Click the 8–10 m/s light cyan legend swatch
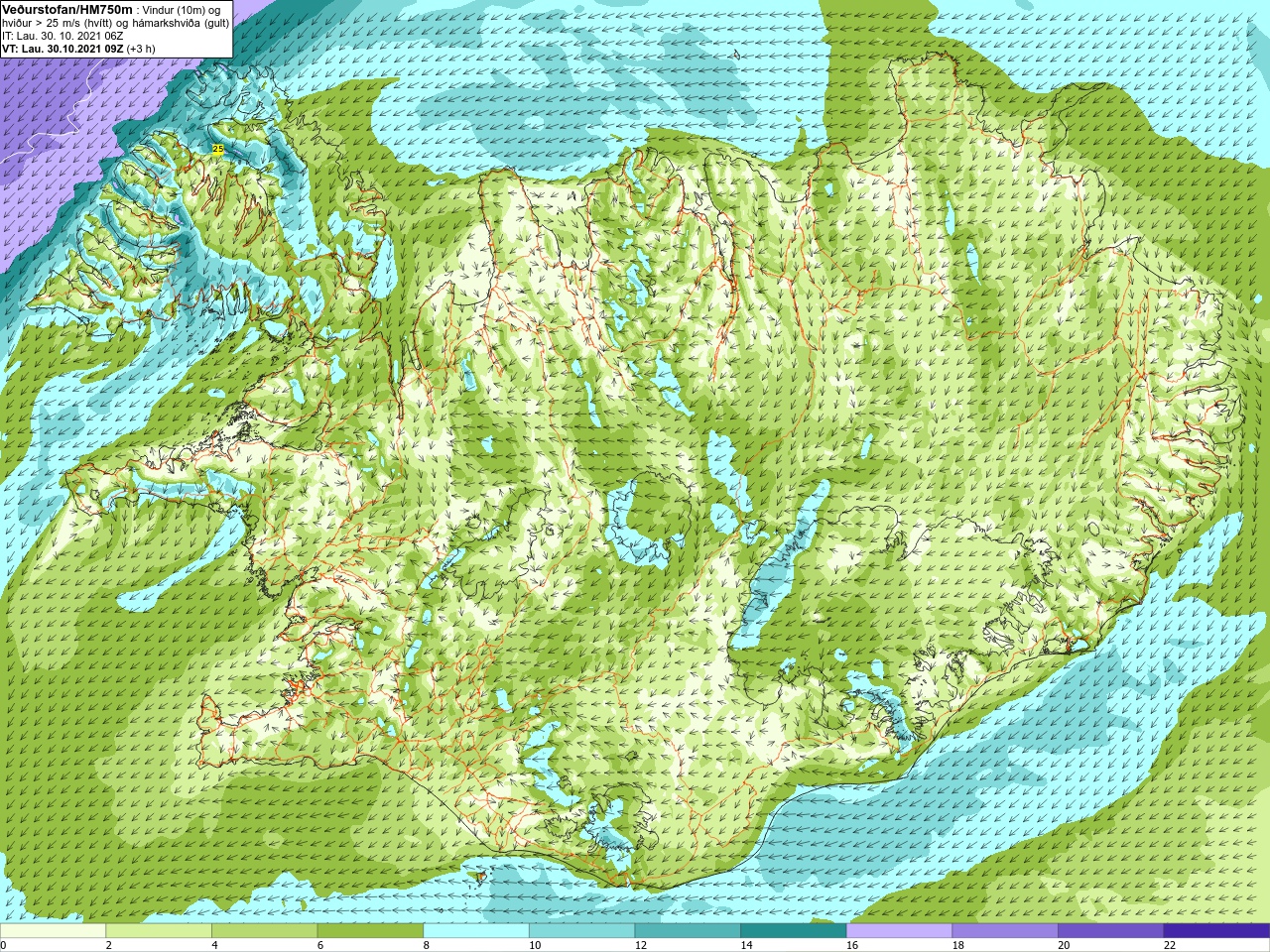 (476, 931)
